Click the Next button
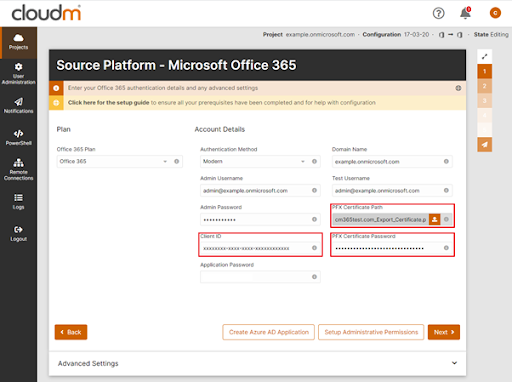This screenshot has height=382, width=512. (x=444, y=332)
